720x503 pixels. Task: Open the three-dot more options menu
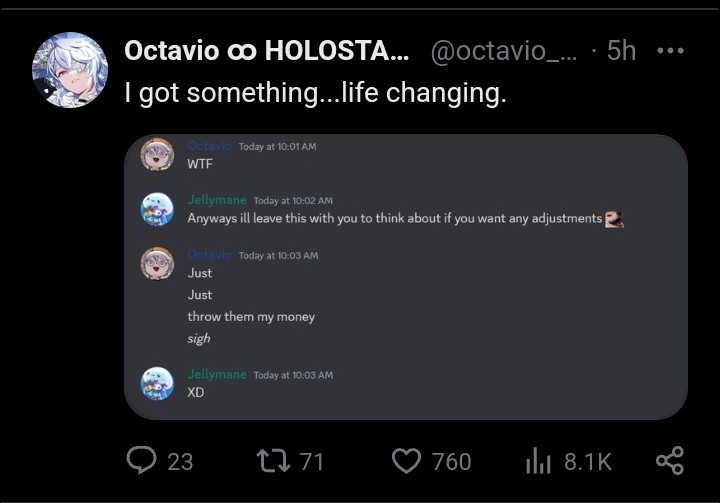click(x=669, y=49)
